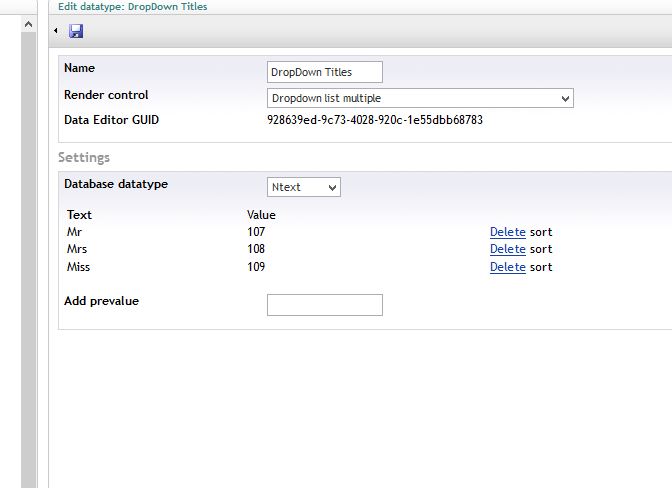Click the value 107 in the list
The image size is (672, 488).
pos(256,232)
